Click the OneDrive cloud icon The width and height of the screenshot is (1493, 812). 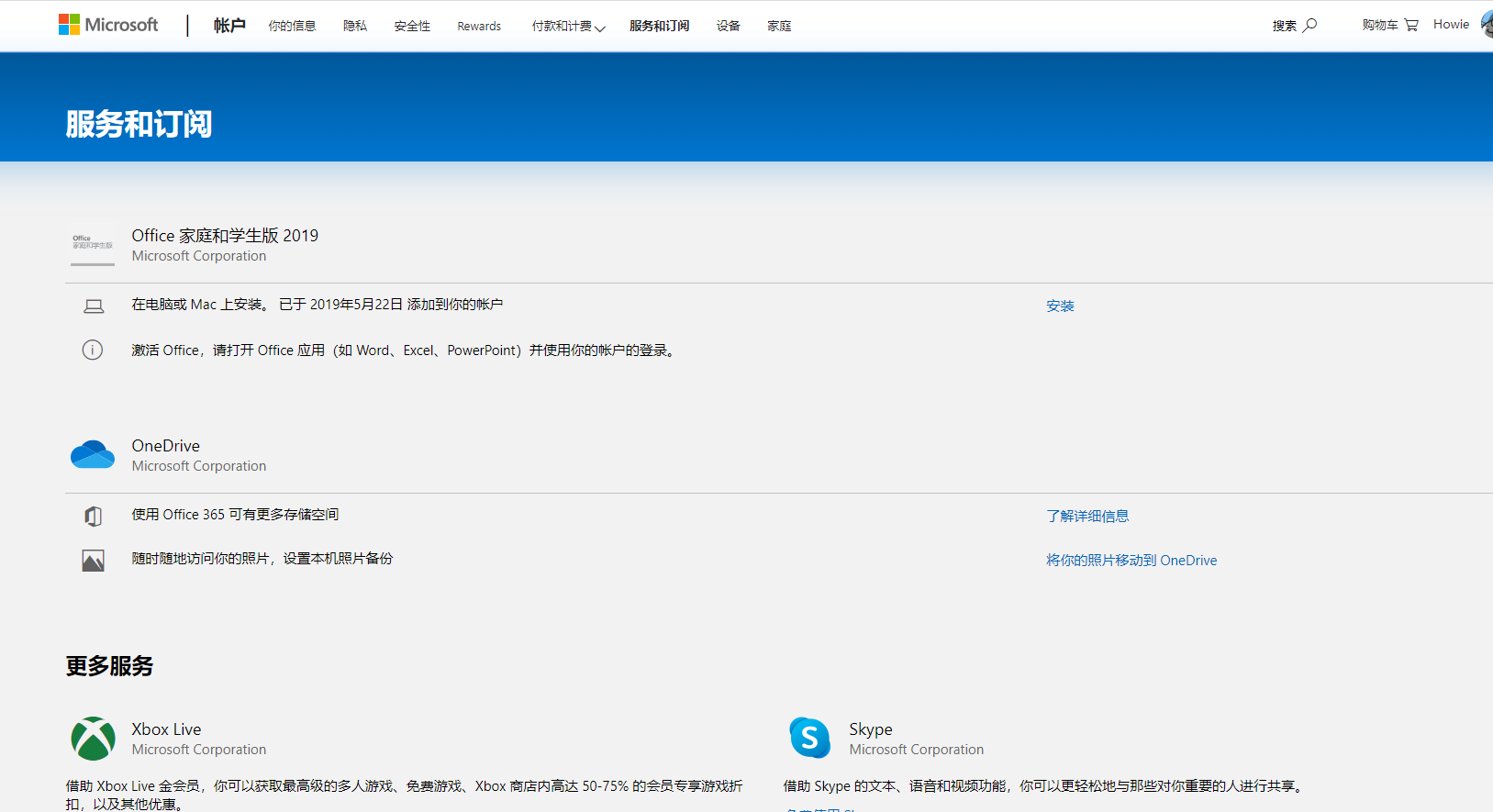pyautogui.click(x=93, y=454)
